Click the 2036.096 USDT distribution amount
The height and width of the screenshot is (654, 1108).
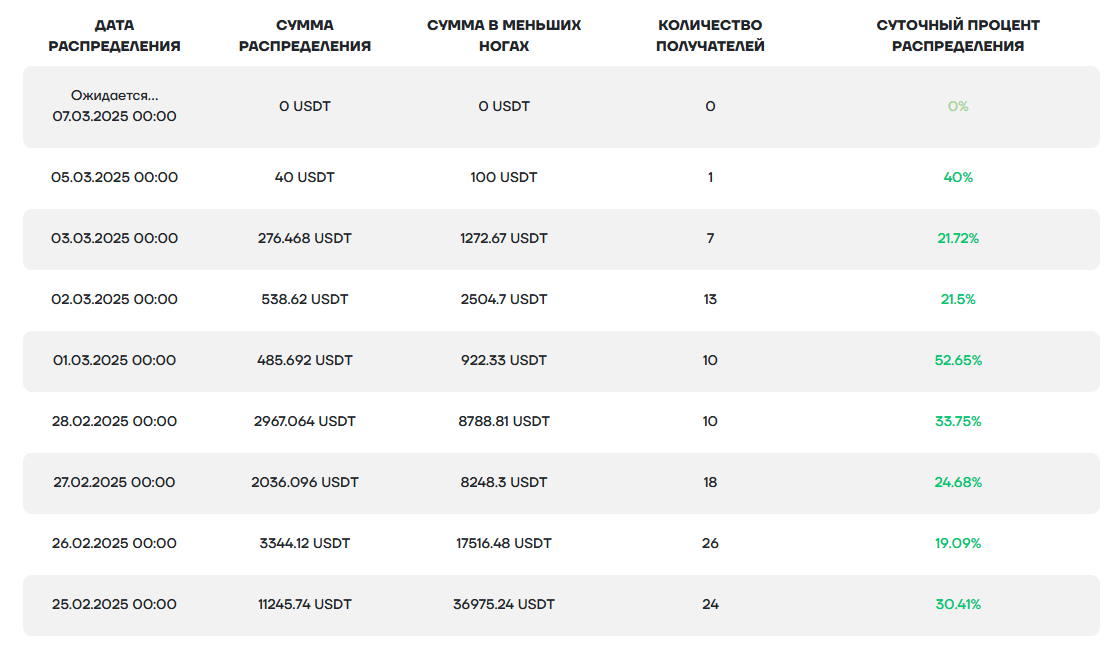point(305,482)
